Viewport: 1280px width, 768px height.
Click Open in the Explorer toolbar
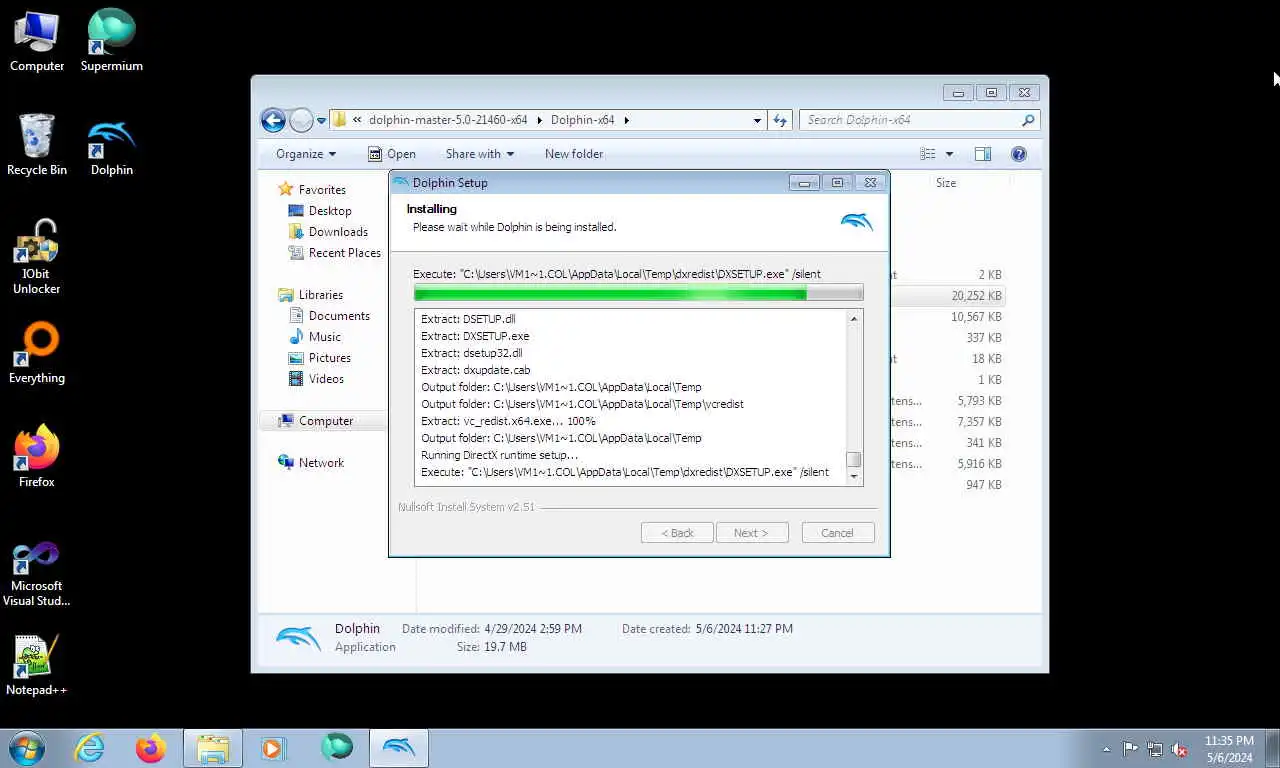click(391, 154)
